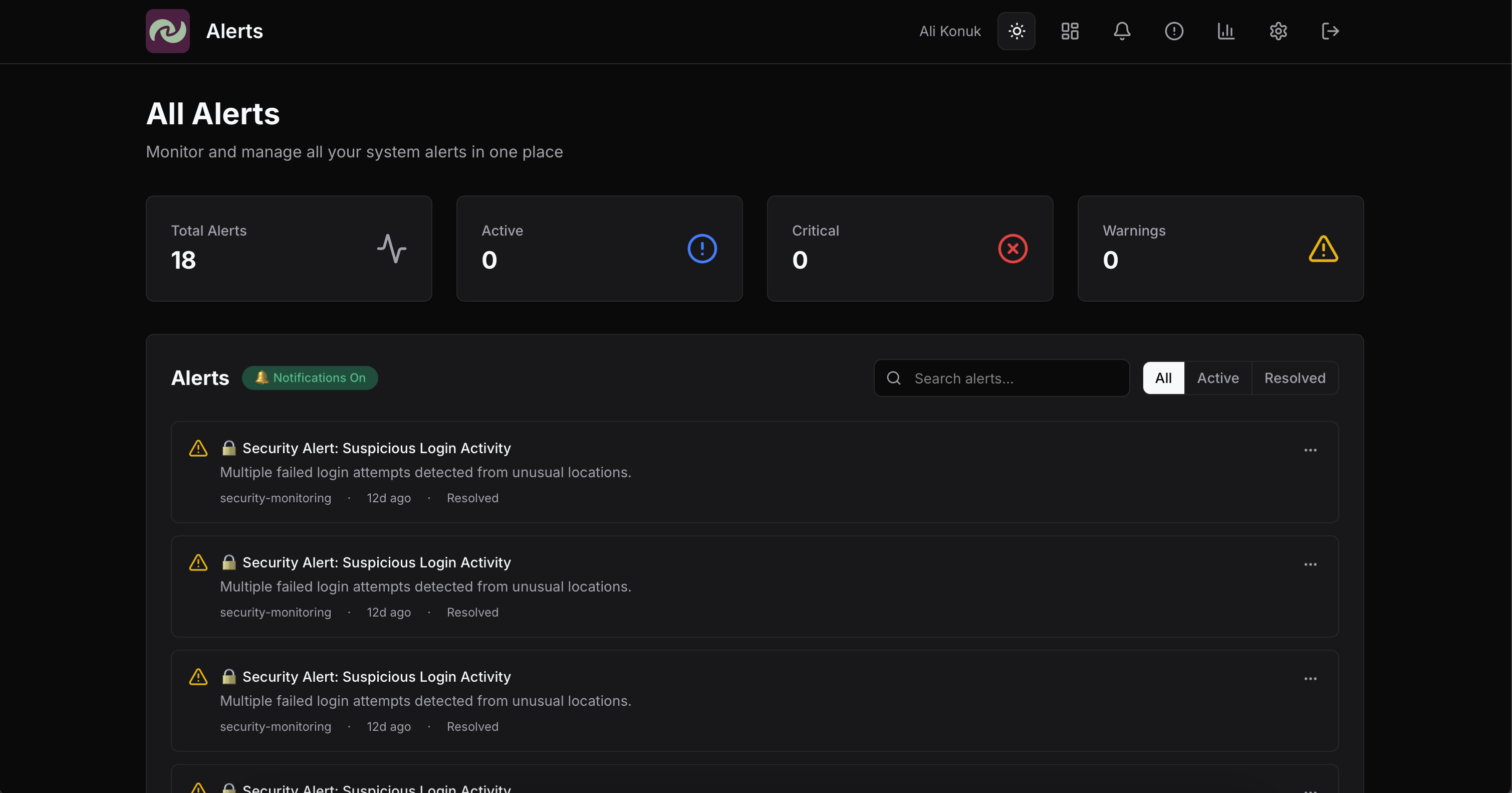Focus the Search alerts input field
The width and height of the screenshot is (1512, 793).
[x=1001, y=378]
